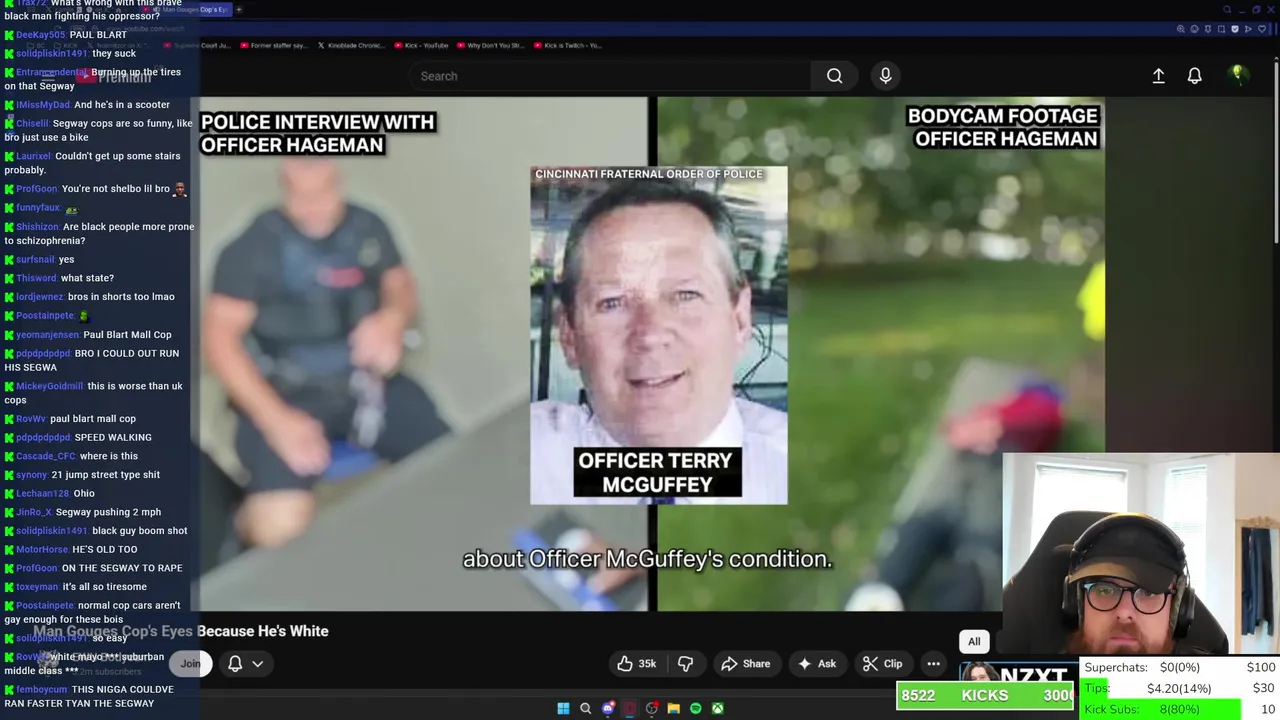This screenshot has height=720, width=1280.
Task: Click chat username 'toxeyman'
Action: click(x=37, y=587)
